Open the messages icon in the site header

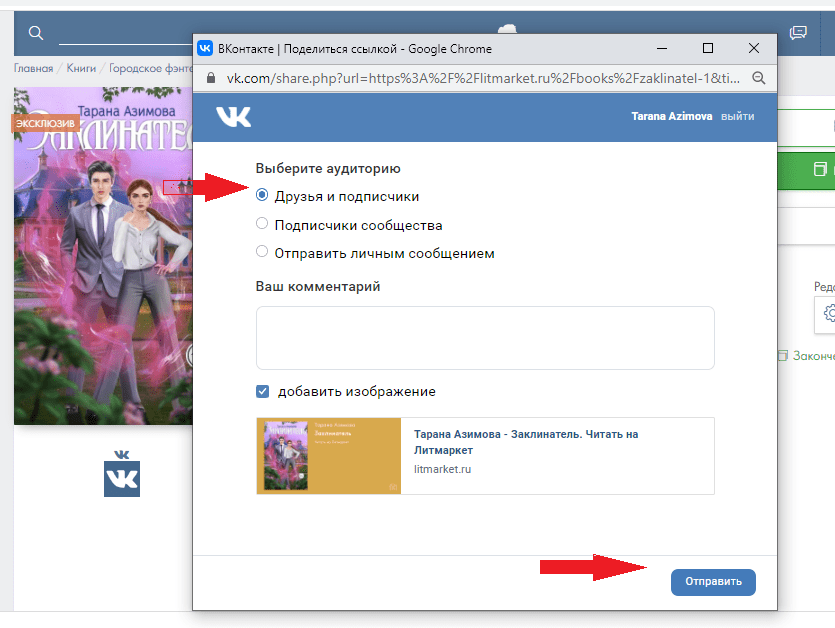click(798, 33)
